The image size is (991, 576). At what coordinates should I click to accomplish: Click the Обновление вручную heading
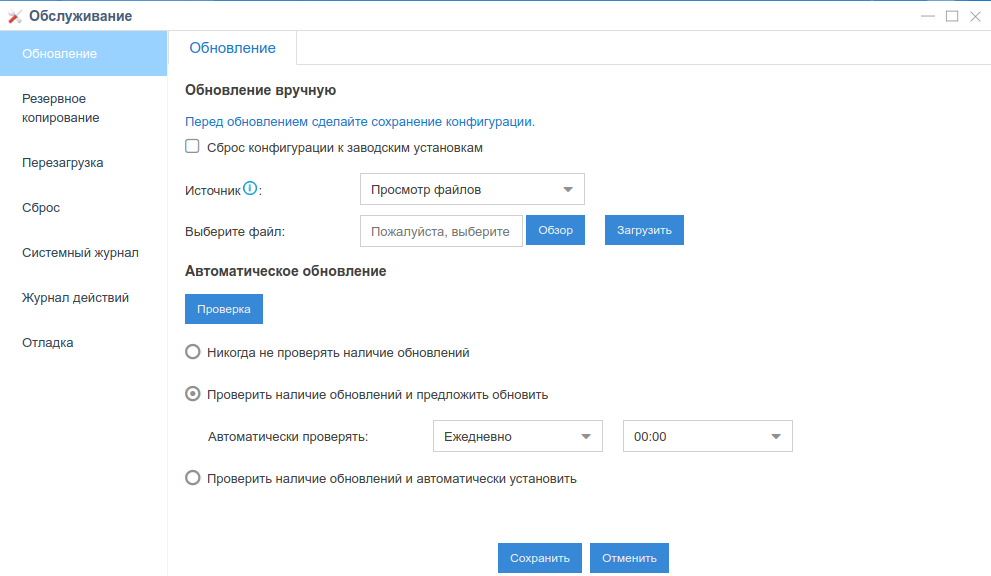point(260,90)
